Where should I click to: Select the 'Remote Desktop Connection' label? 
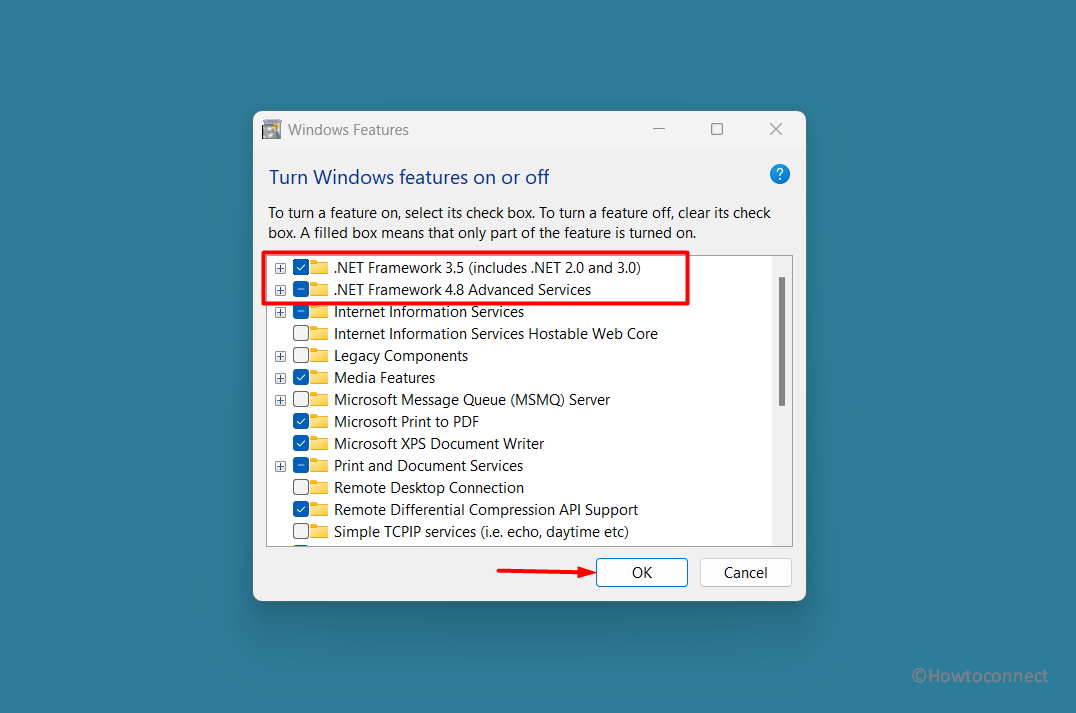point(429,487)
